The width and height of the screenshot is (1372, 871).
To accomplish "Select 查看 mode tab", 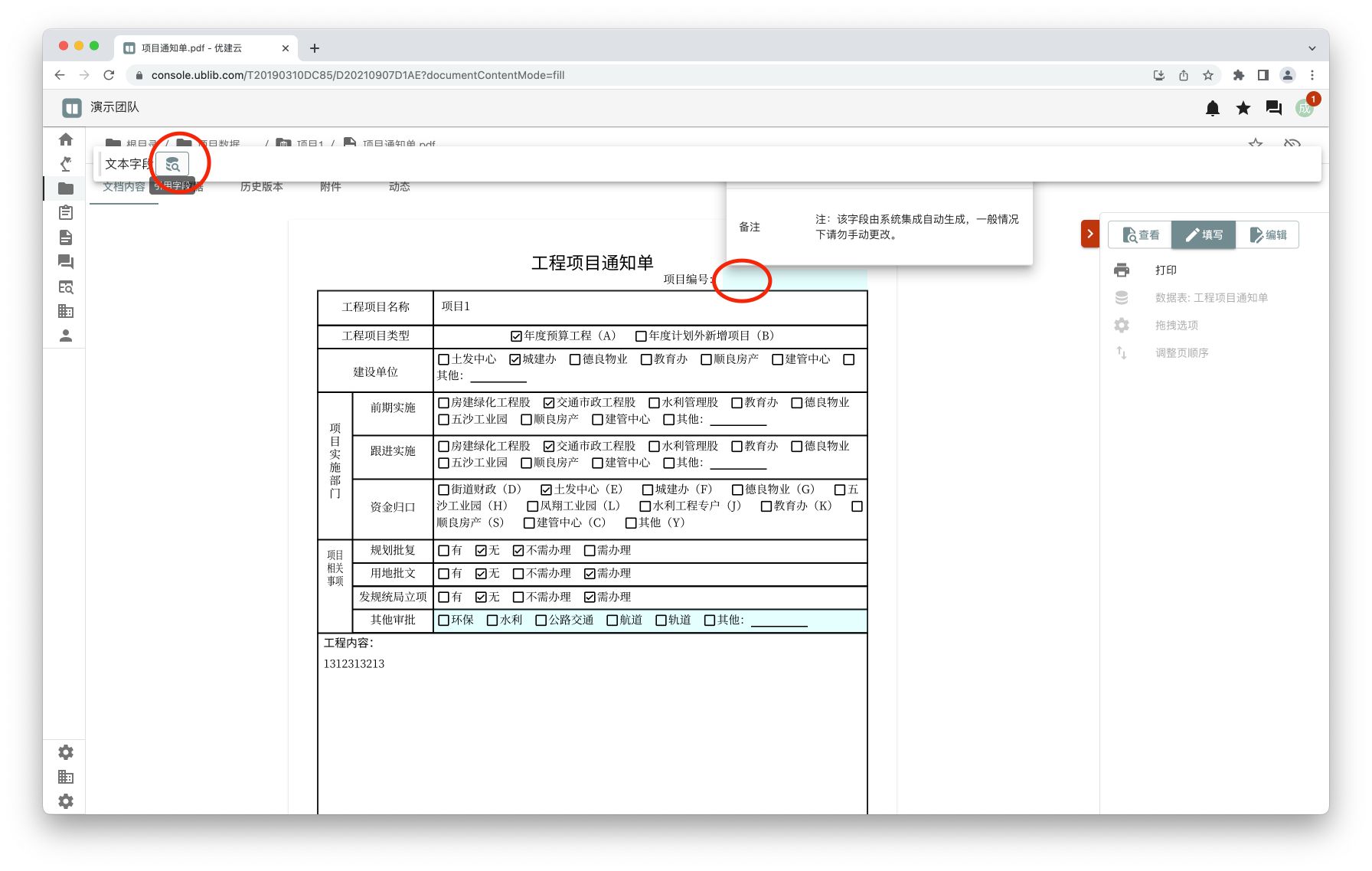I will (x=1140, y=235).
